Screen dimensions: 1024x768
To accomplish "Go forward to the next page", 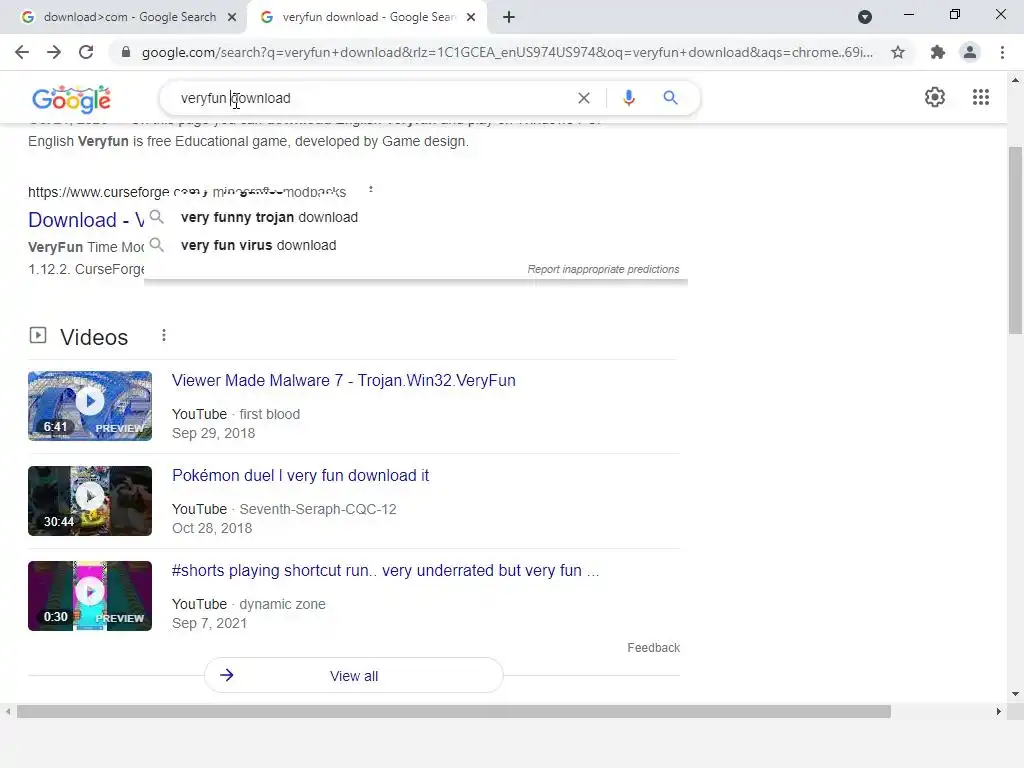I will click(x=54, y=52).
